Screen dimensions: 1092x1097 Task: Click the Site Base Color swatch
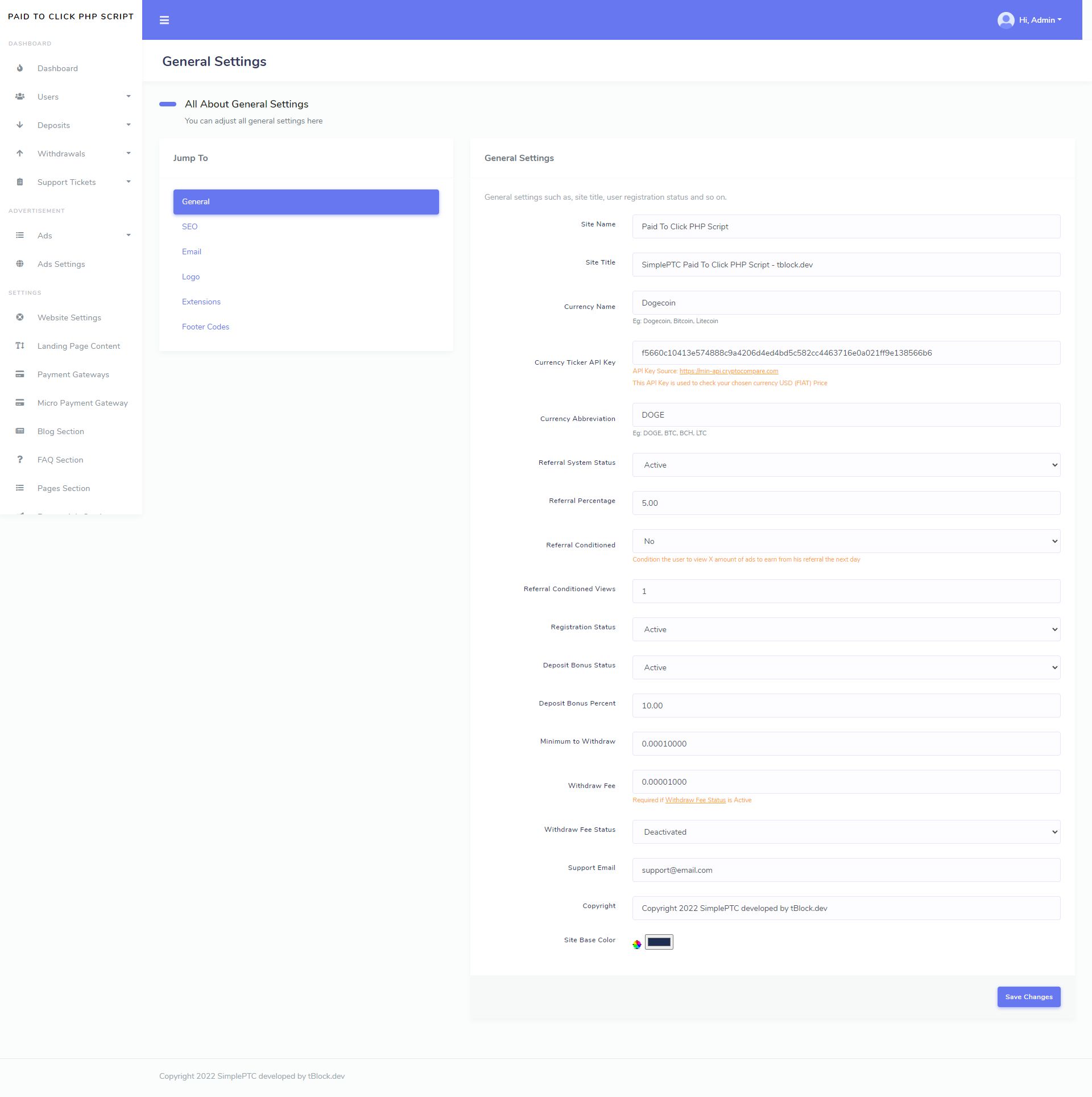pyautogui.click(x=659, y=942)
